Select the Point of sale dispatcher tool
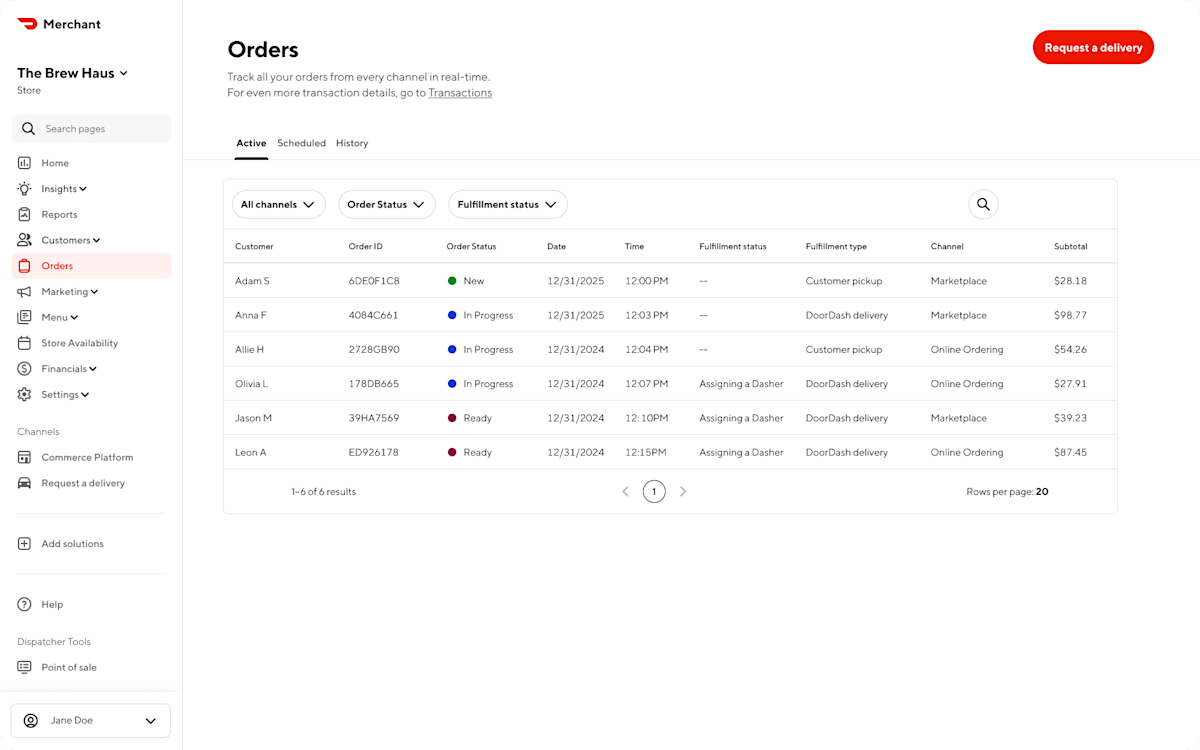1200x750 pixels. (x=69, y=667)
